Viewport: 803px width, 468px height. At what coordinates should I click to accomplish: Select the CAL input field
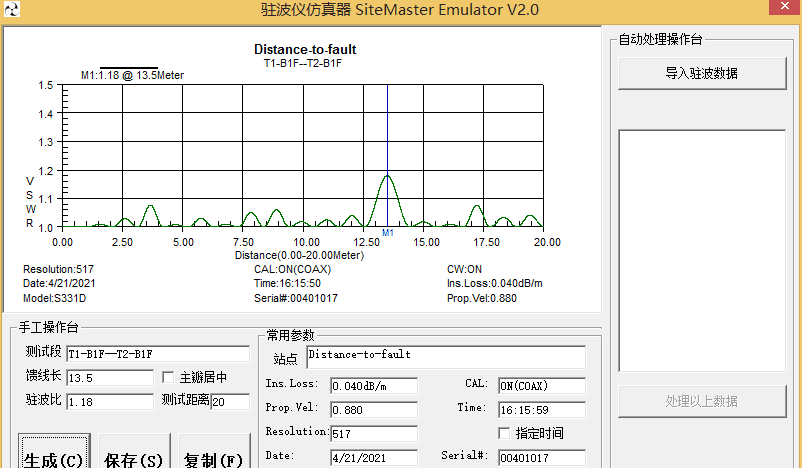pyautogui.click(x=541, y=386)
